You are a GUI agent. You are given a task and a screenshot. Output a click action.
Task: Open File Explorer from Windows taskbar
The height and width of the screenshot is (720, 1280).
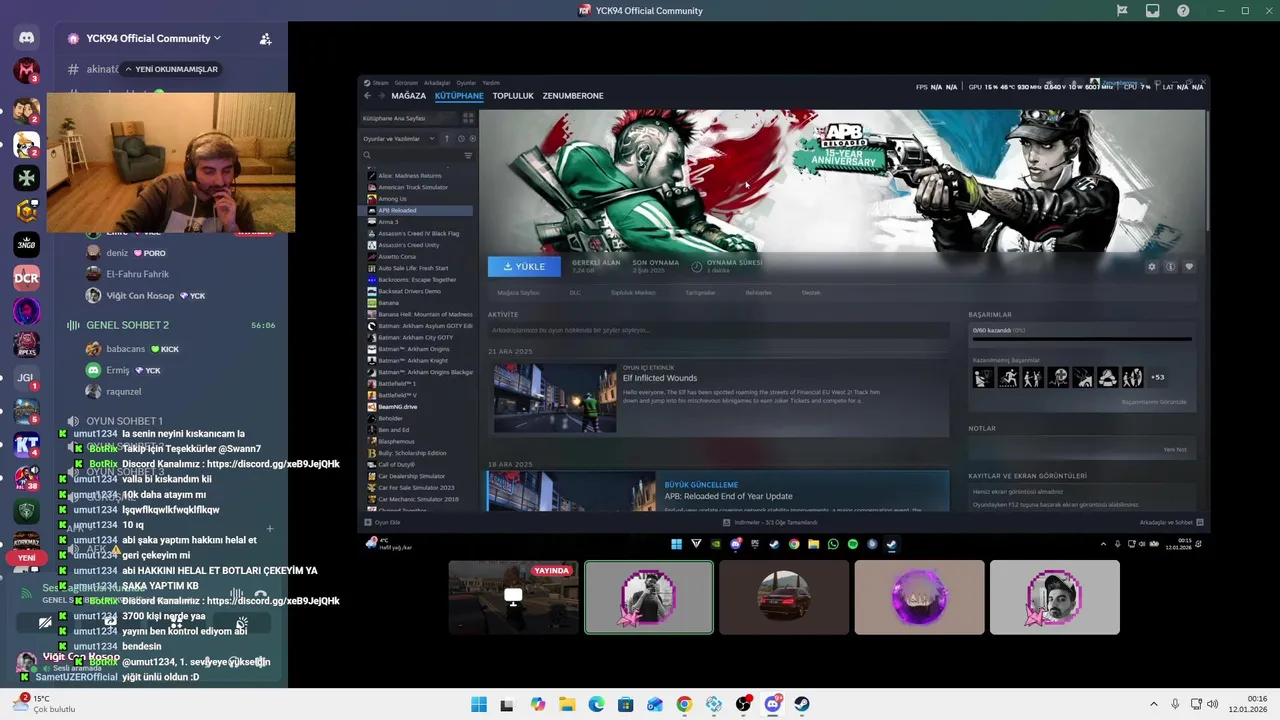click(567, 704)
